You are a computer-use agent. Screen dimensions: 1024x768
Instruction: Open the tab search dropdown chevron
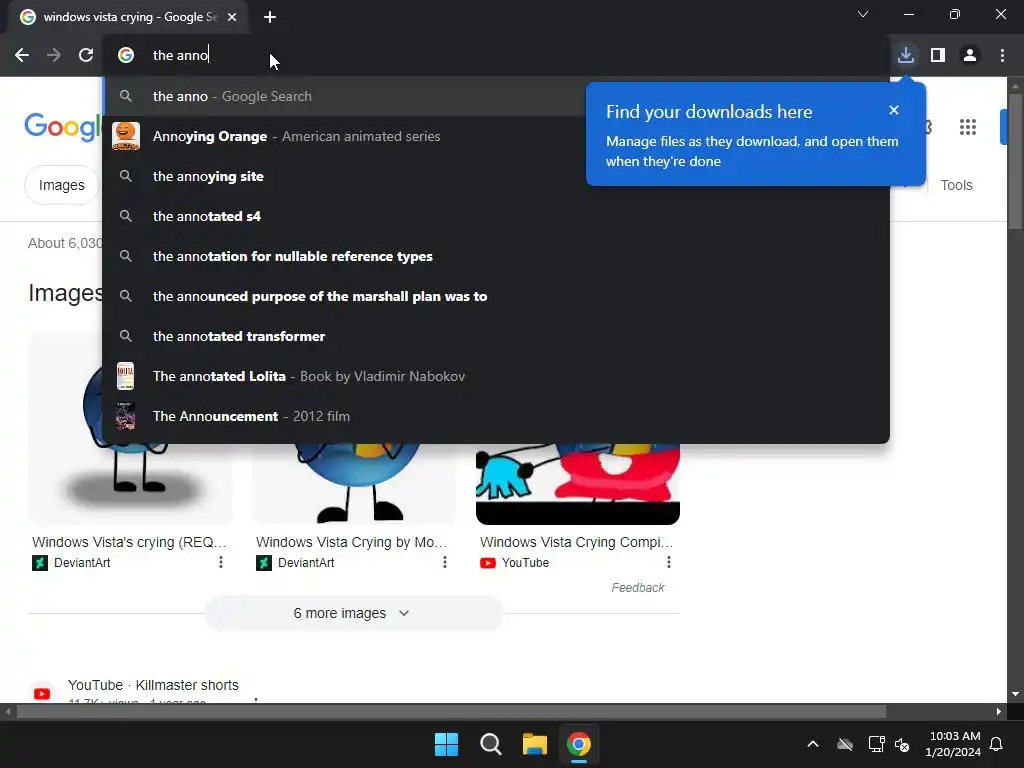click(863, 14)
